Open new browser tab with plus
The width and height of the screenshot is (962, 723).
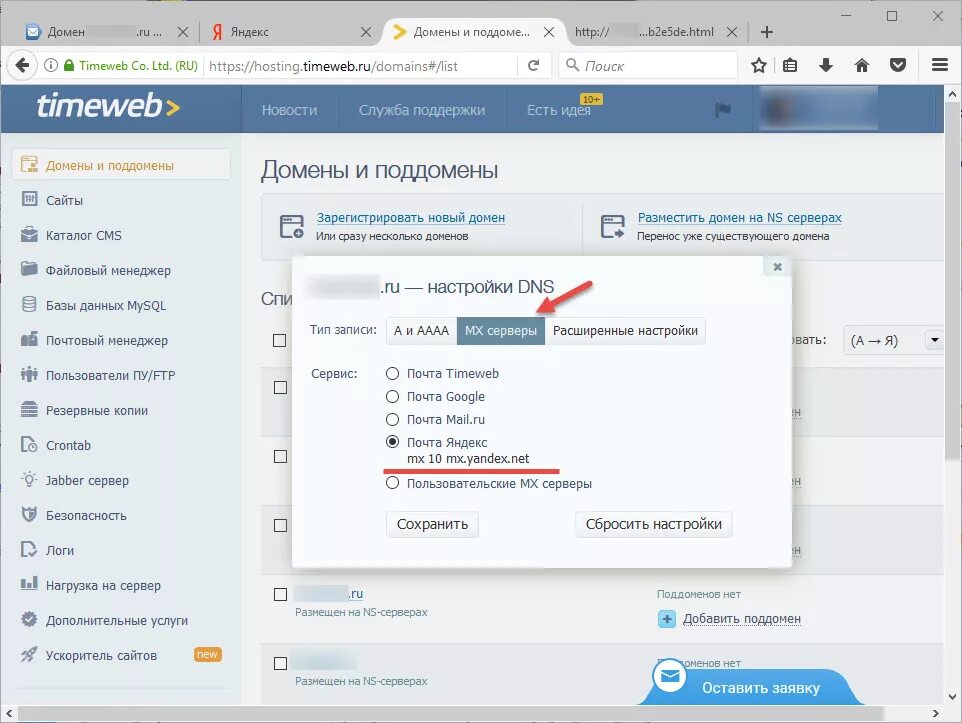tap(766, 32)
